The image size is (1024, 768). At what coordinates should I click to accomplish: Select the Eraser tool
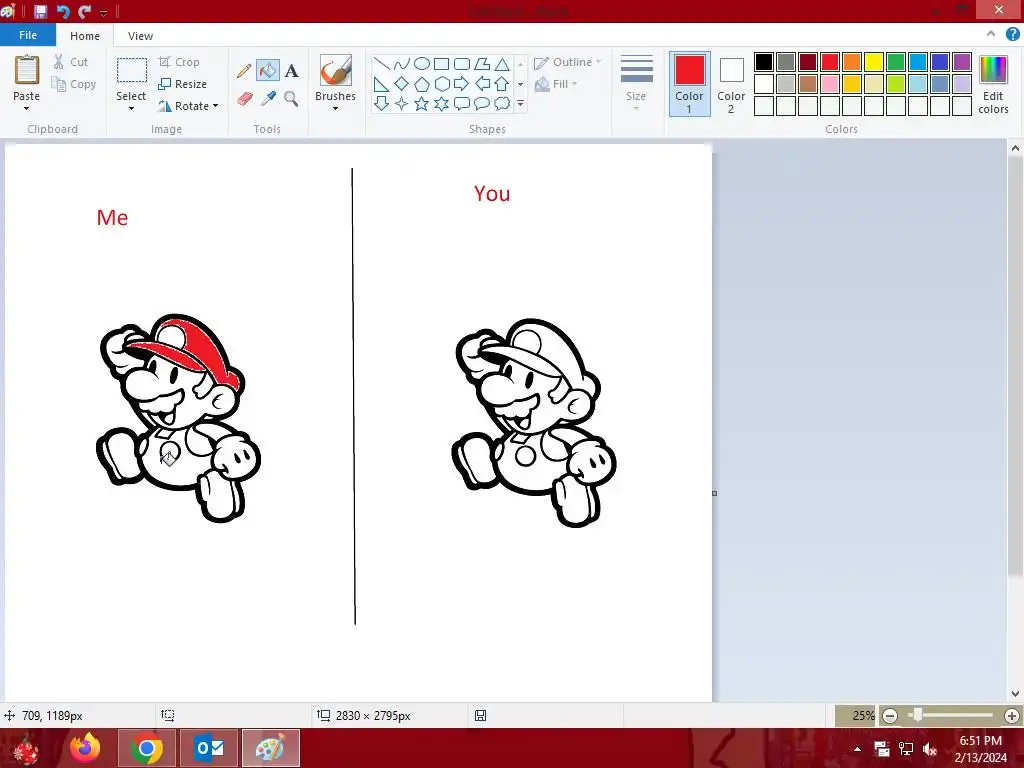[244, 99]
